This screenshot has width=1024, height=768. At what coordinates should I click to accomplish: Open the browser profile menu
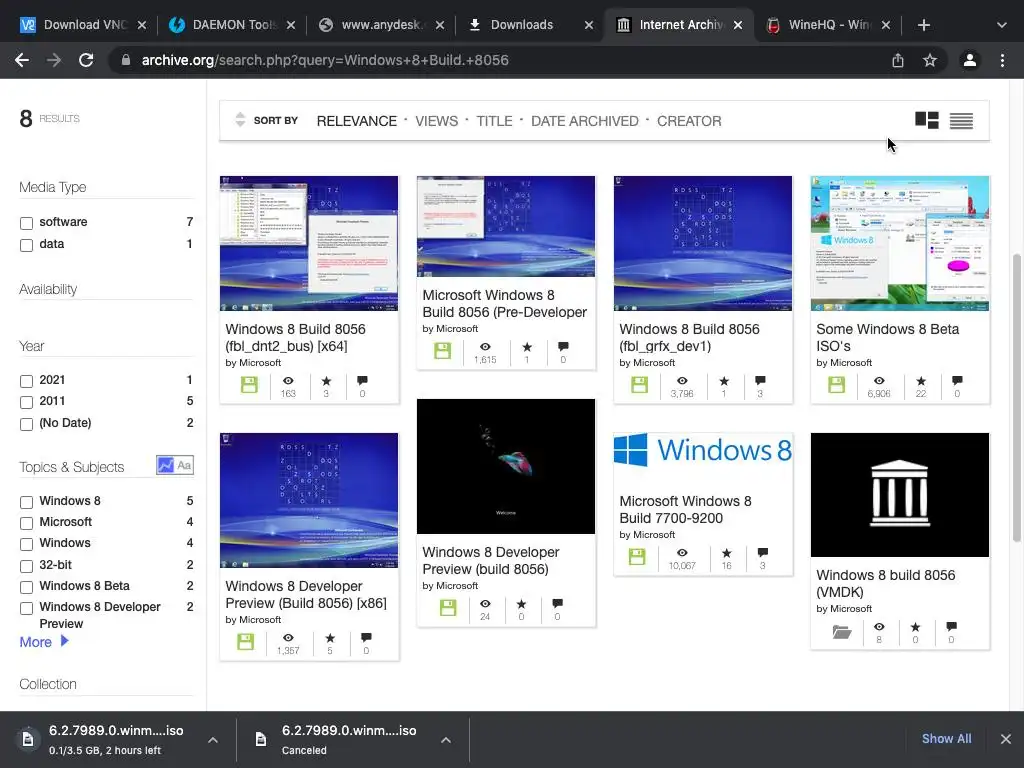970,60
